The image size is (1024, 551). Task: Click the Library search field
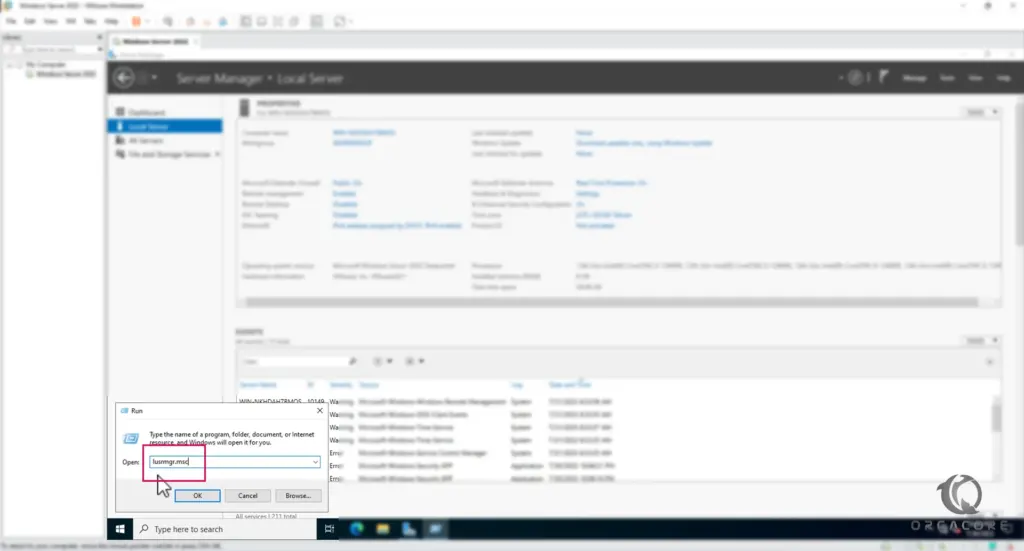(x=50, y=50)
